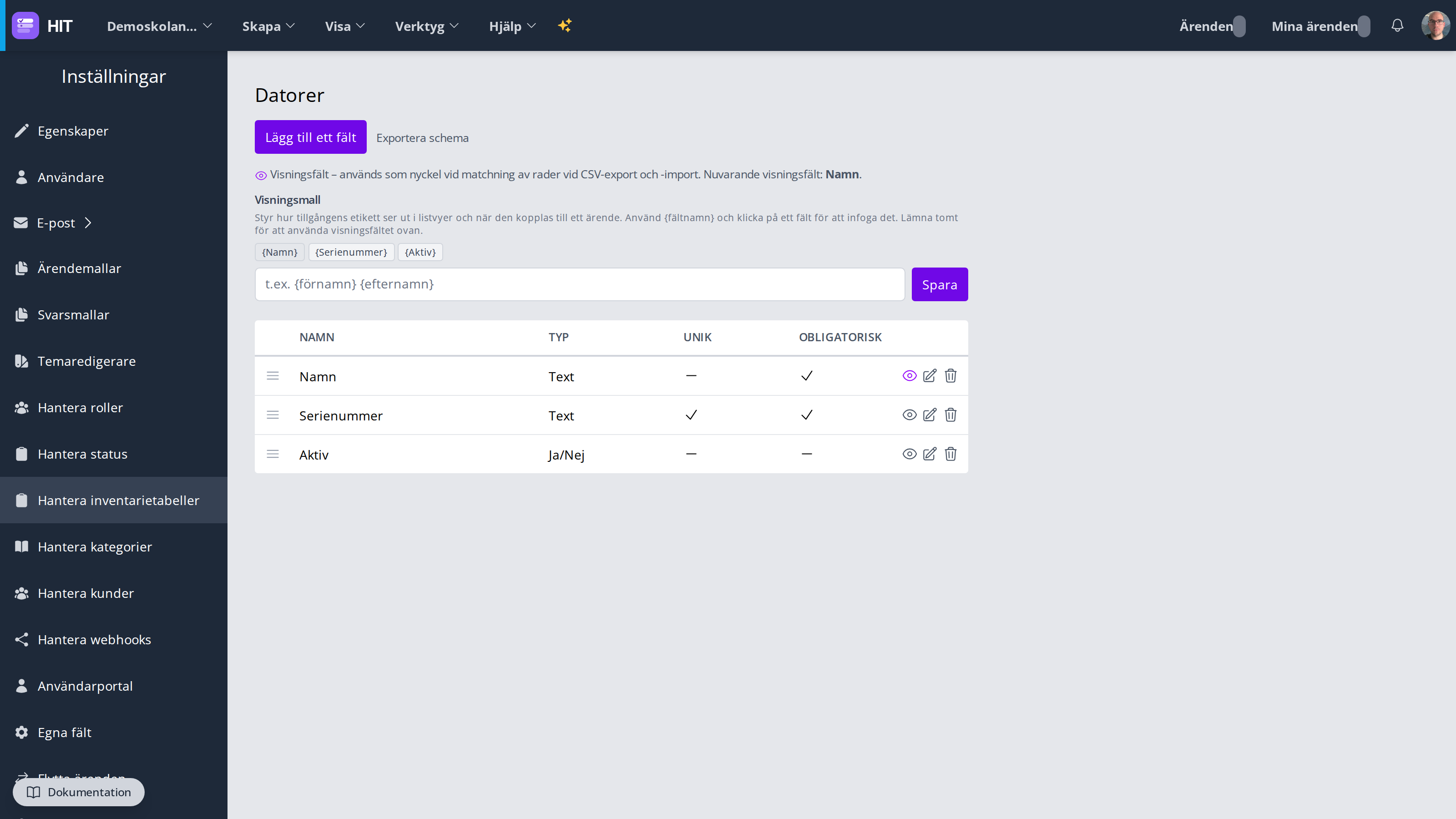Click person icon beside Användarportal
Image resolution: width=1456 pixels, height=819 pixels.
(x=21, y=686)
